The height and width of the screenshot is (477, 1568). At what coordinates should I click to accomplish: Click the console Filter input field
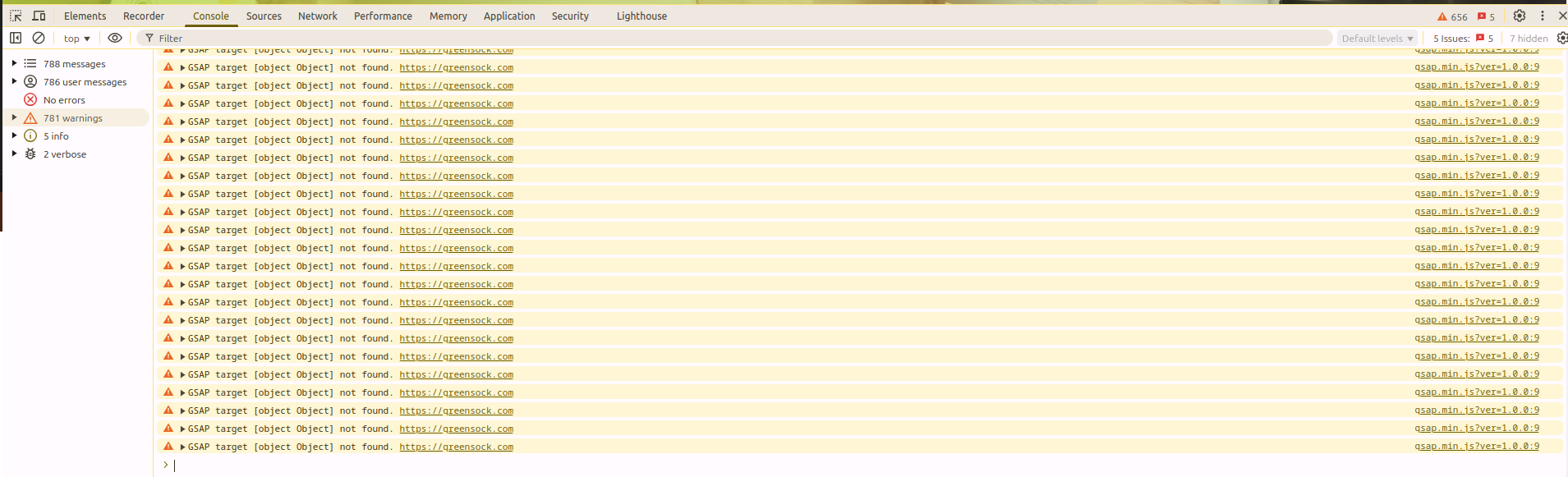(739, 39)
